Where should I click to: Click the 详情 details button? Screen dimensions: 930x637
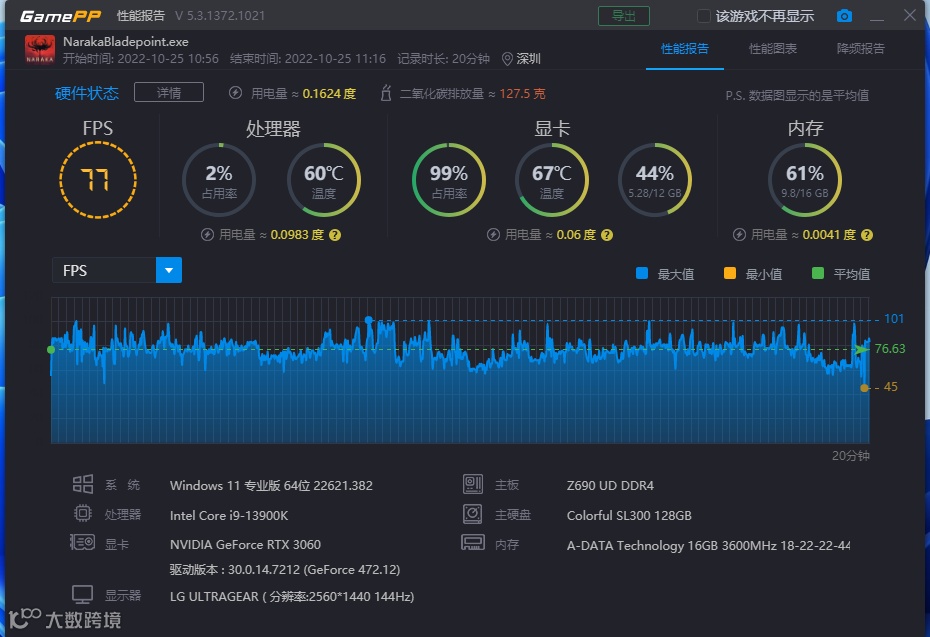point(169,93)
